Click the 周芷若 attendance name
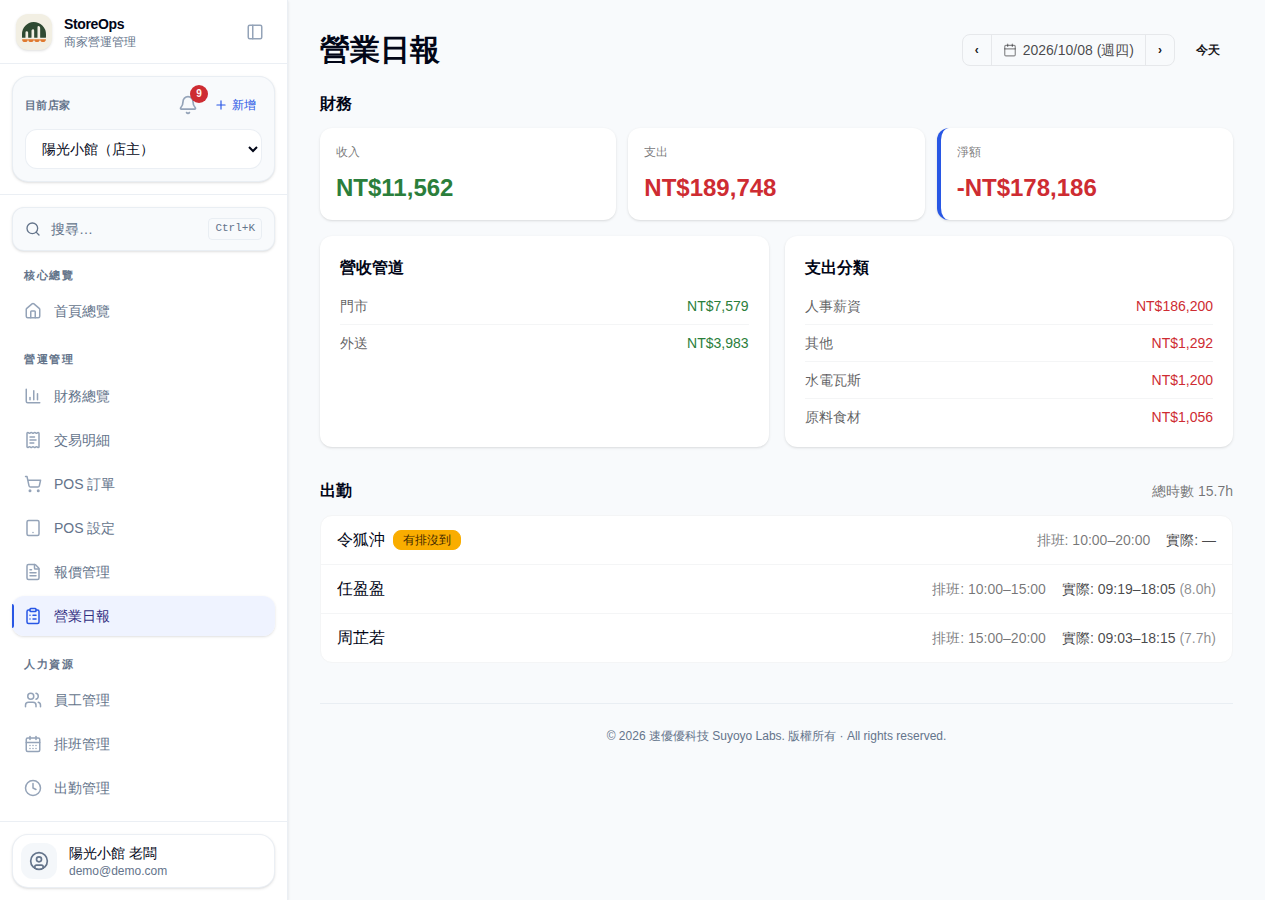The width and height of the screenshot is (1280, 900). coord(361,638)
